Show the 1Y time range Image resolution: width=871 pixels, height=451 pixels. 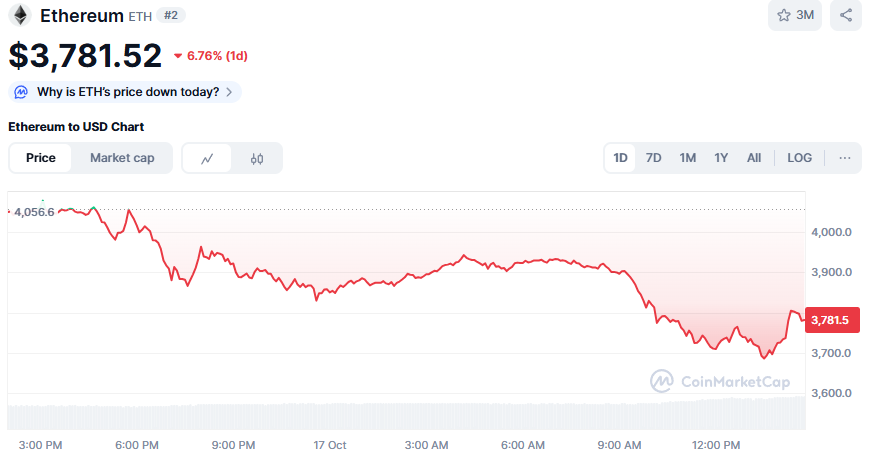pos(720,158)
